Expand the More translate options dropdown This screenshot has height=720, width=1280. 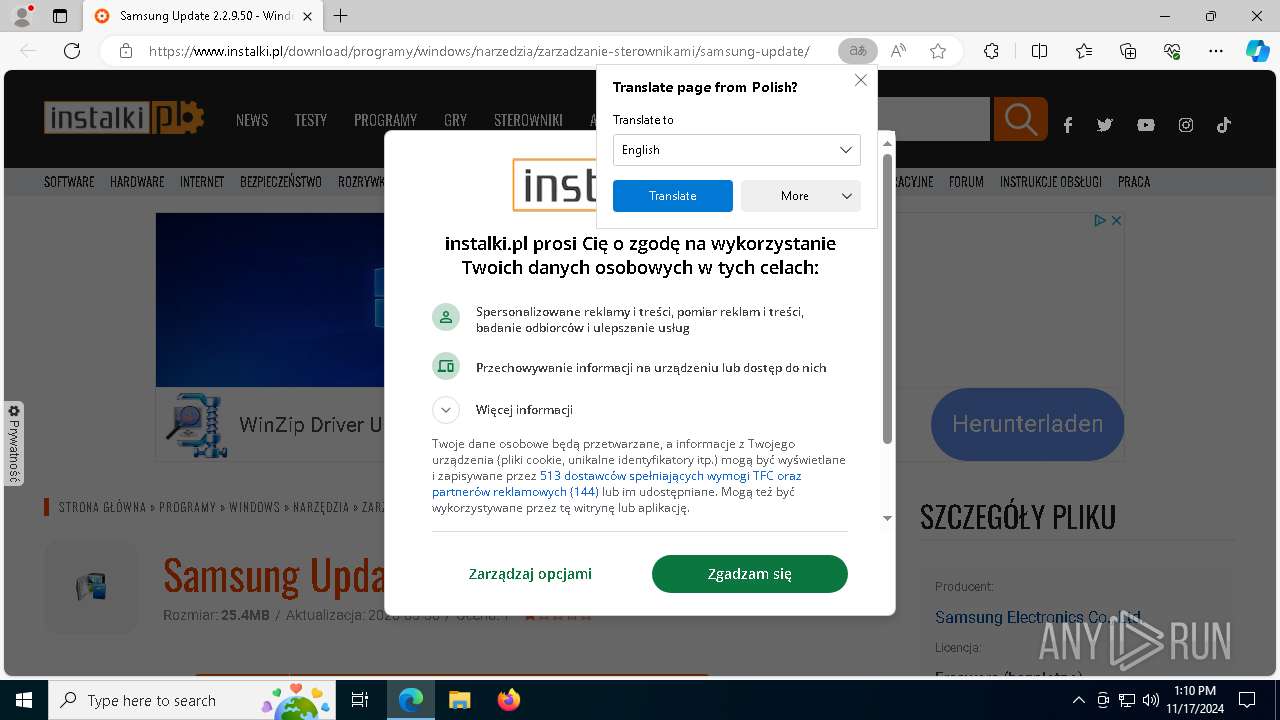[x=800, y=196]
